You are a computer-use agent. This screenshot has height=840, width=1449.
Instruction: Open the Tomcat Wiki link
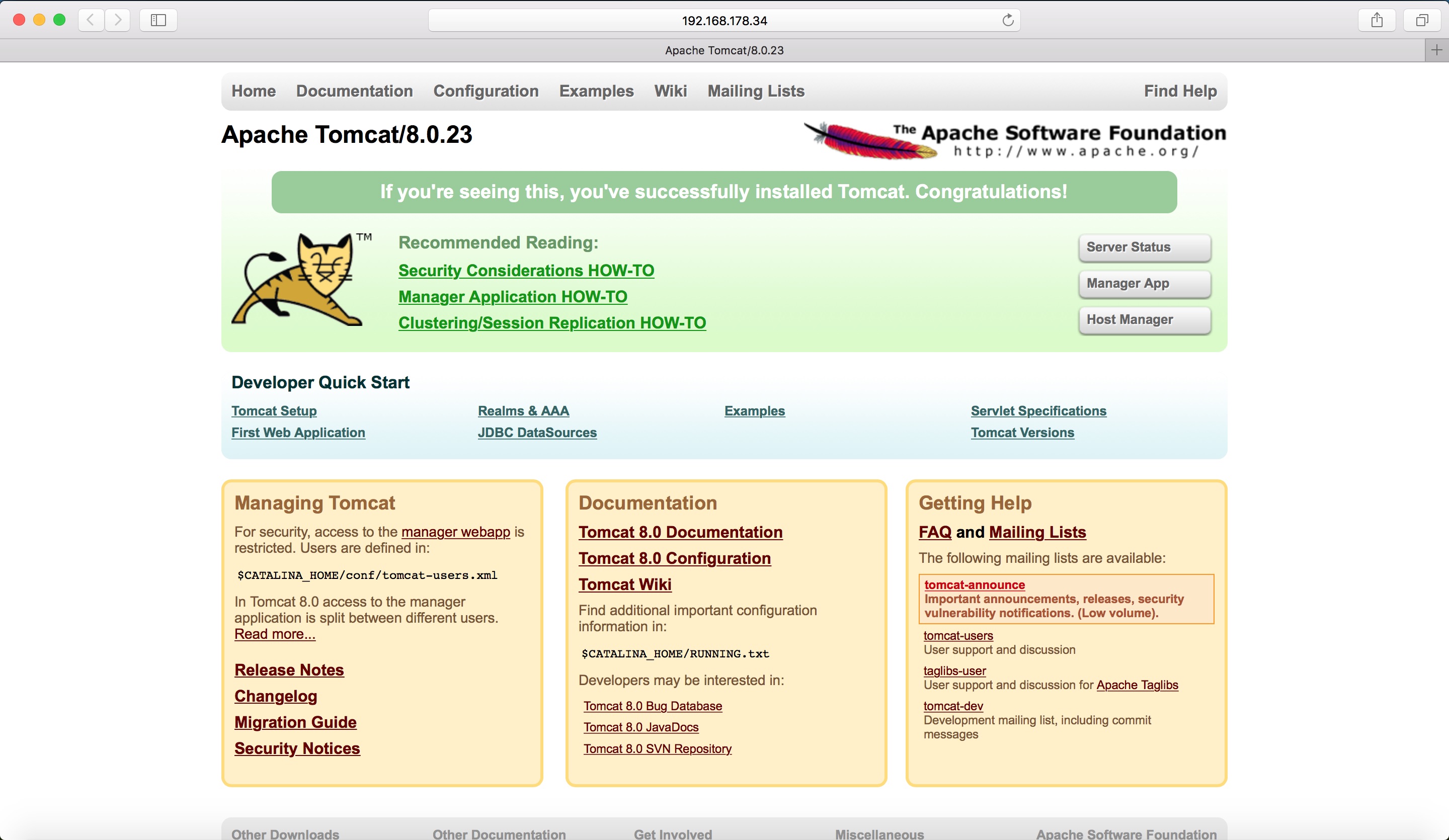click(x=624, y=584)
